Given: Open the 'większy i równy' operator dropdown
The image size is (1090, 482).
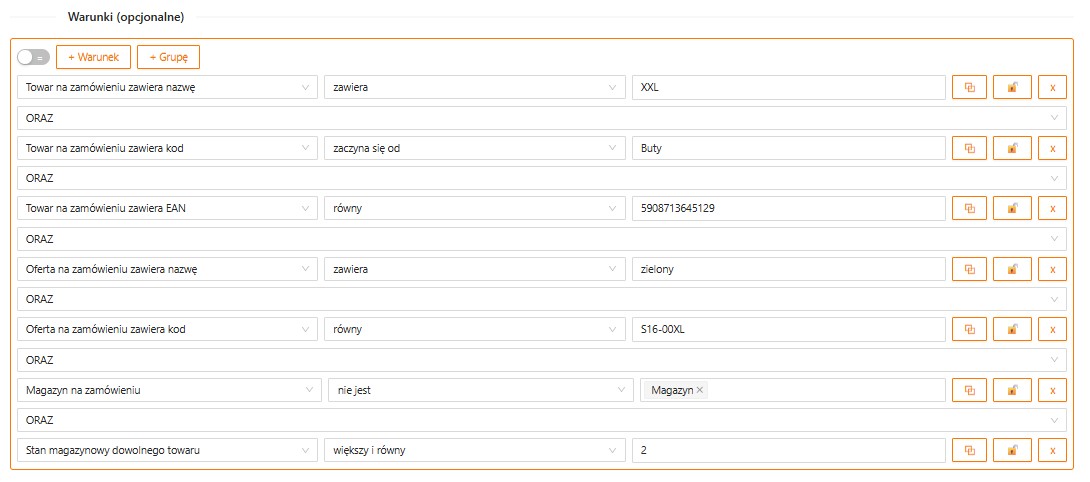Looking at the screenshot, I should click(474, 451).
